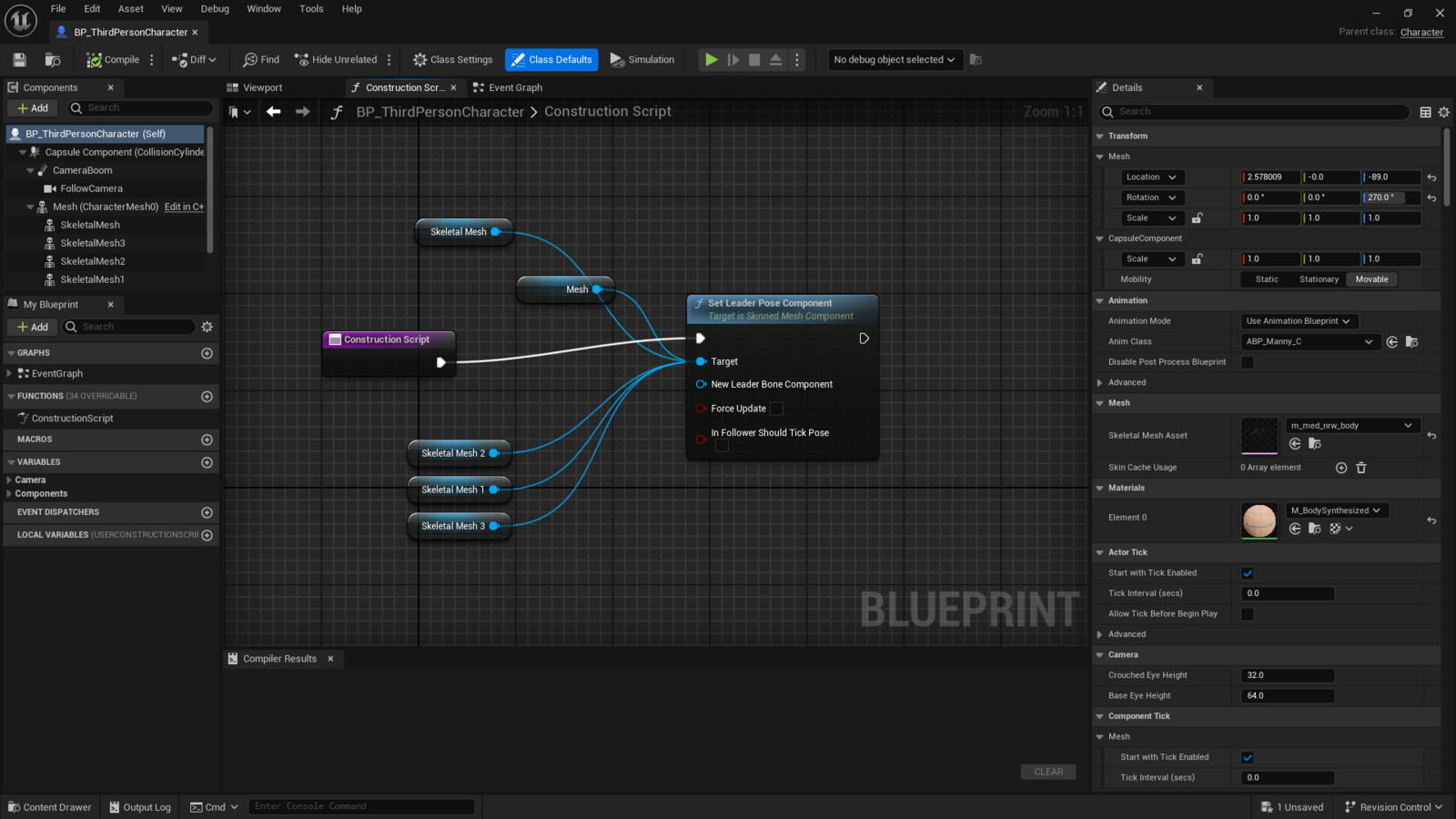Expand the EventGraph tree item
1456x819 pixels.
point(9,374)
